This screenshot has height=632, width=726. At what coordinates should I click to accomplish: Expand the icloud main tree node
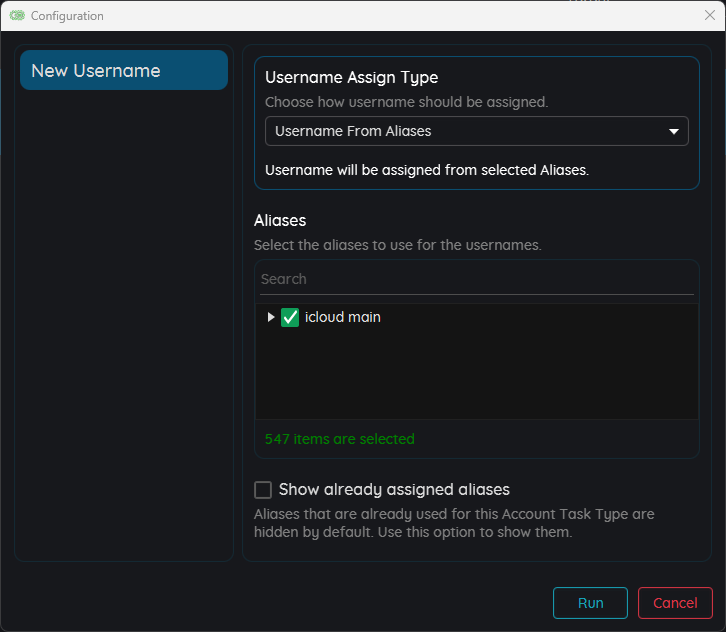(x=271, y=317)
